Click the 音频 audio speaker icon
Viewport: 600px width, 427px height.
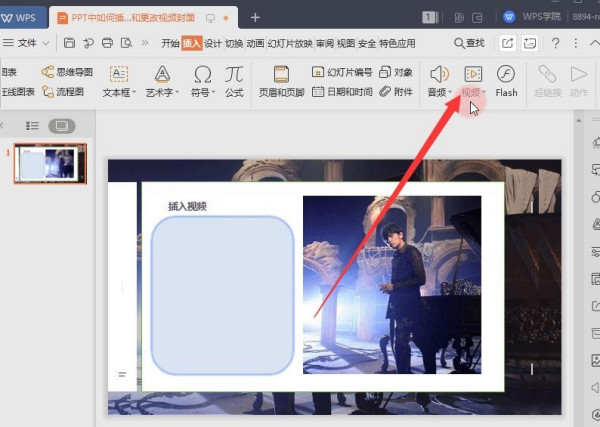tap(439, 74)
